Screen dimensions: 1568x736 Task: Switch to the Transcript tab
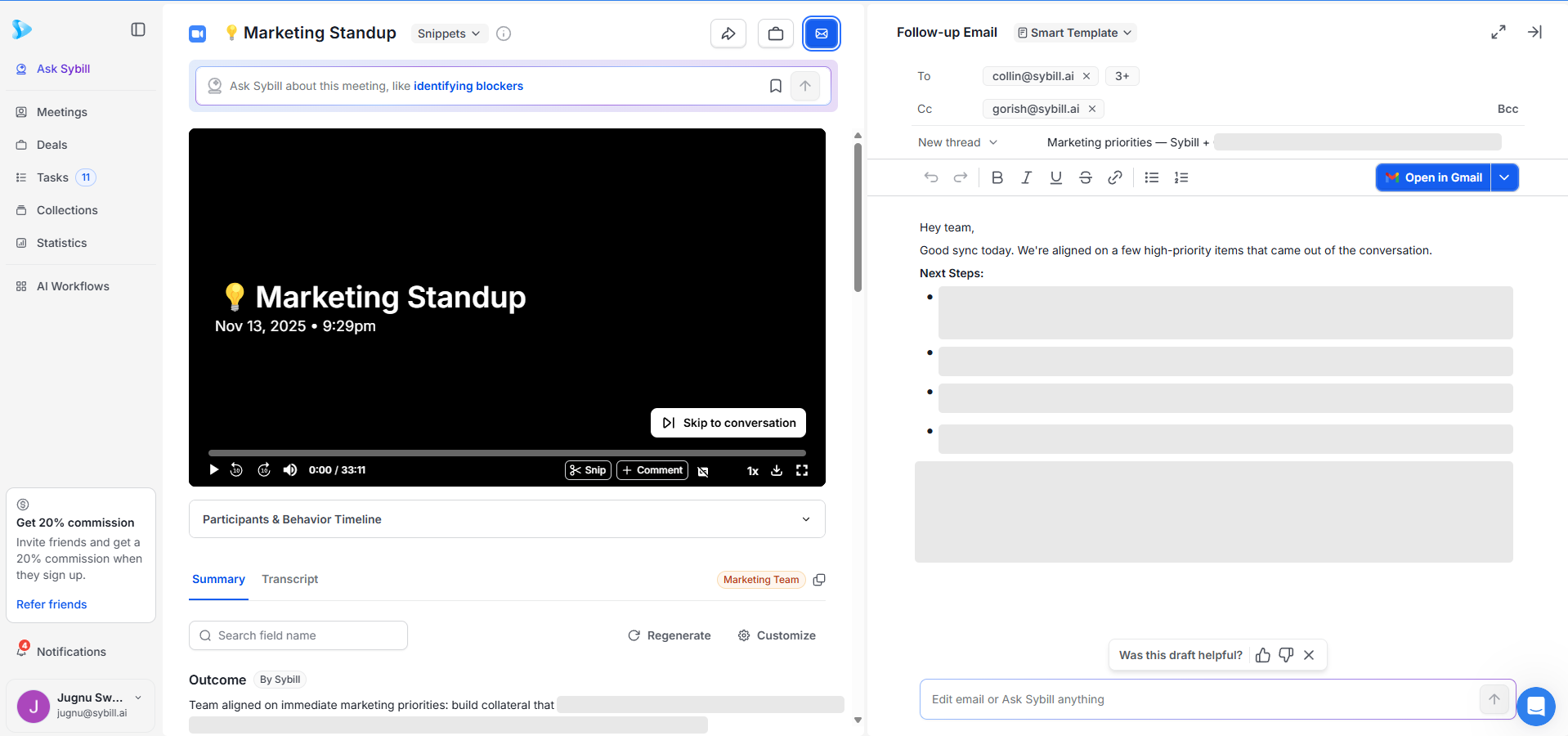[x=290, y=579]
